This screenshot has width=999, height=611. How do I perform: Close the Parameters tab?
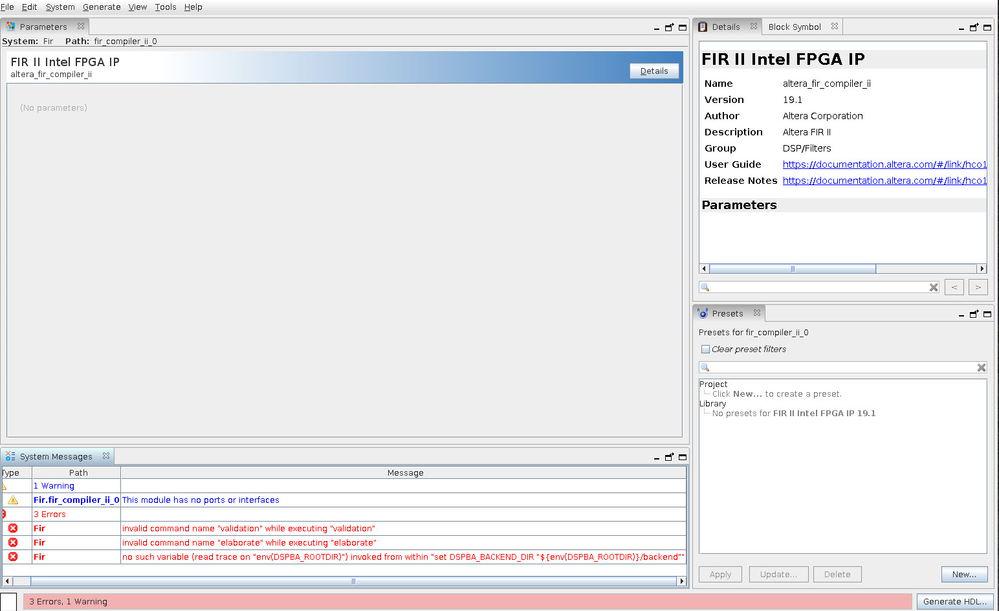(81, 26)
